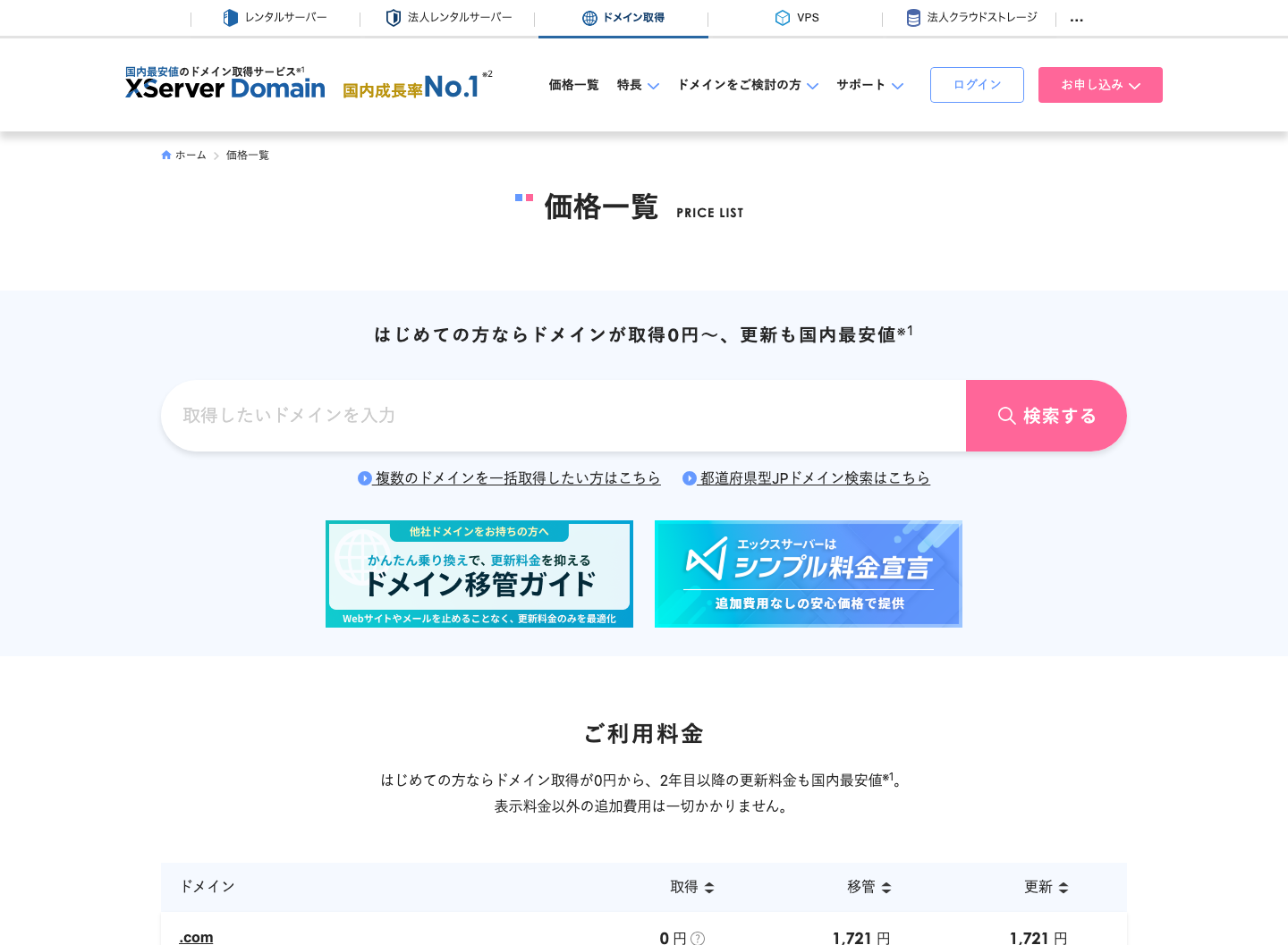The width and height of the screenshot is (1288, 945).
Task: Open the ドメイン移管ガイド banner
Action: click(479, 574)
